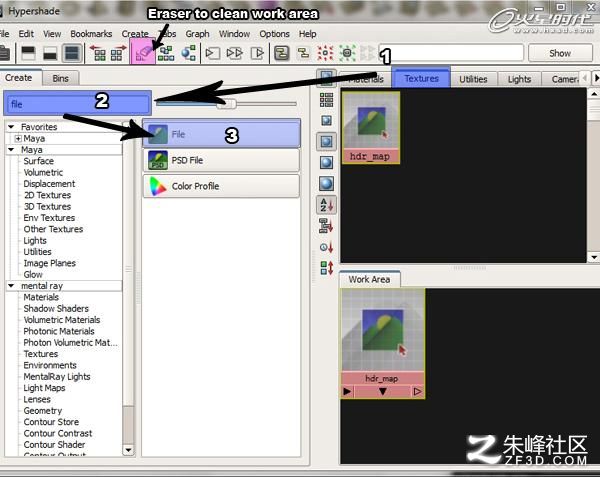This screenshot has width=600, height=477.
Task: Open the Options menu
Action: pyautogui.click(x=274, y=34)
